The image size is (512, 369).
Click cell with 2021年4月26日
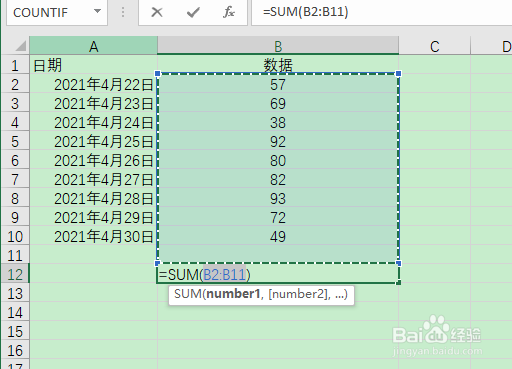[93, 160]
